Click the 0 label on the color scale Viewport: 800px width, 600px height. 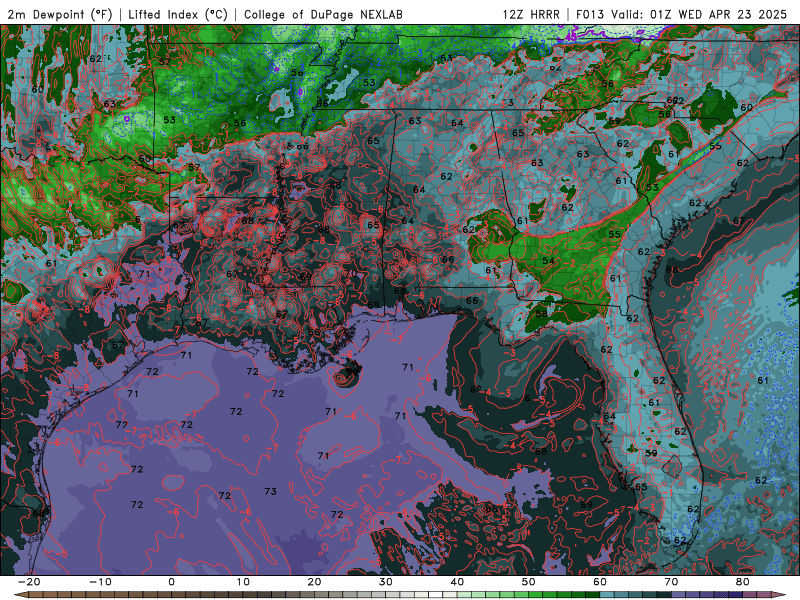[171, 582]
